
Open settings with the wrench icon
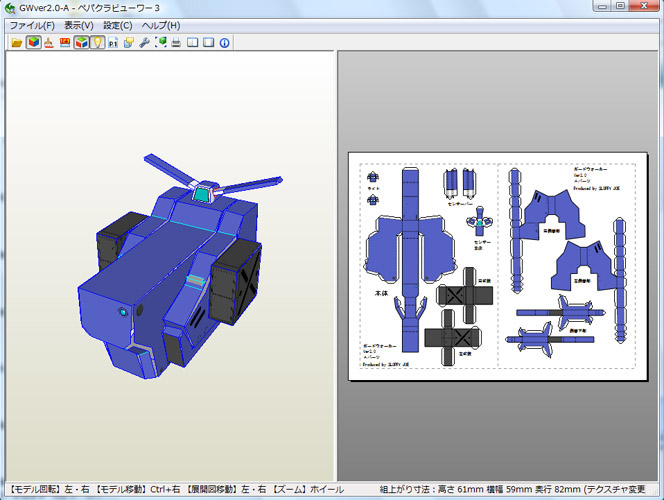(145, 43)
